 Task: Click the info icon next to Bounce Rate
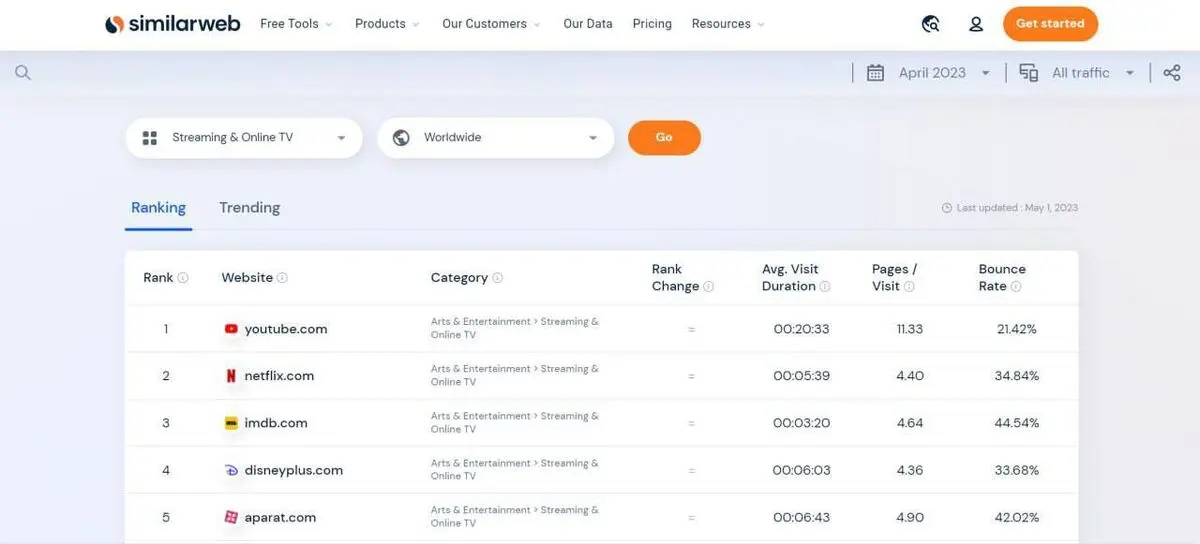pos(1015,286)
